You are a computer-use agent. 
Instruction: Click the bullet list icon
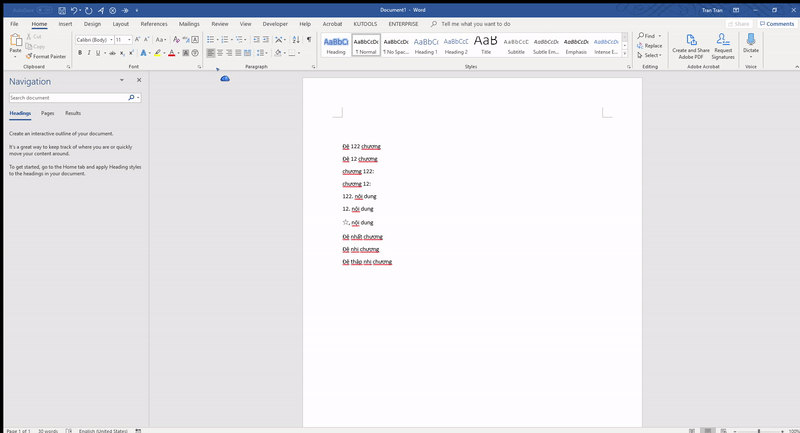point(211,40)
